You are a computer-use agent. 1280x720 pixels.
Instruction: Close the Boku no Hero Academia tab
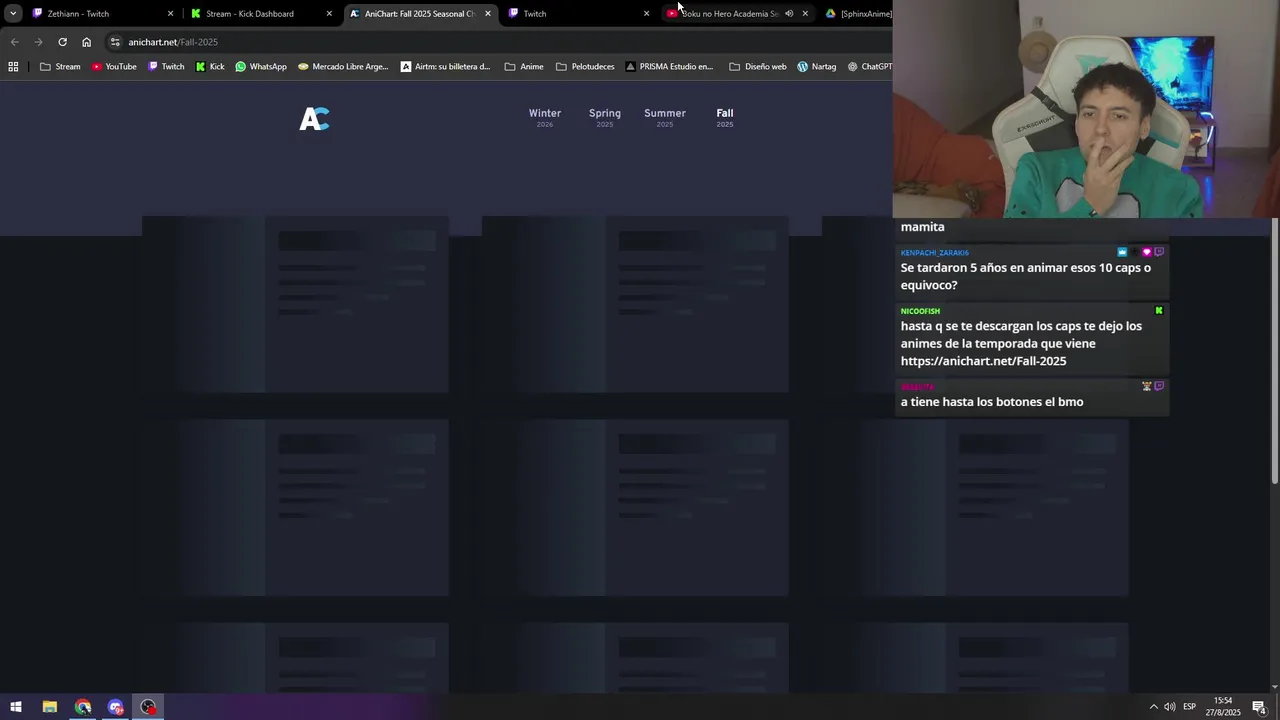[x=805, y=14]
